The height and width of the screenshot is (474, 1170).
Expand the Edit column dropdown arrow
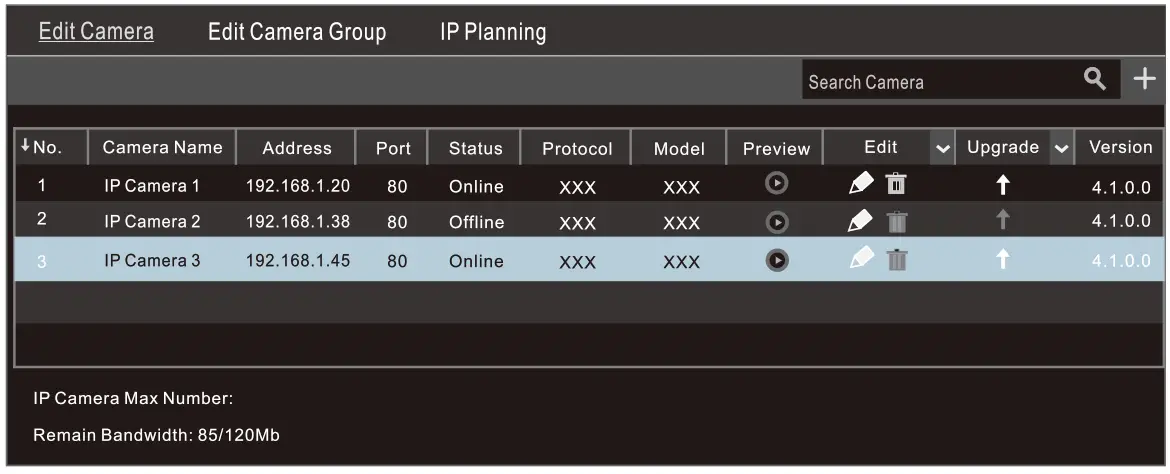point(941,149)
